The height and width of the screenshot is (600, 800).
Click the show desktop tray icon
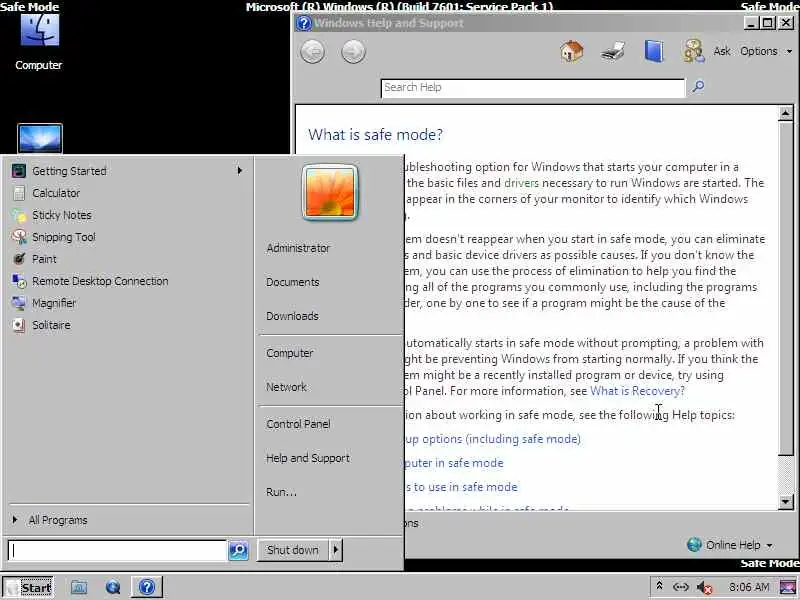point(788,587)
